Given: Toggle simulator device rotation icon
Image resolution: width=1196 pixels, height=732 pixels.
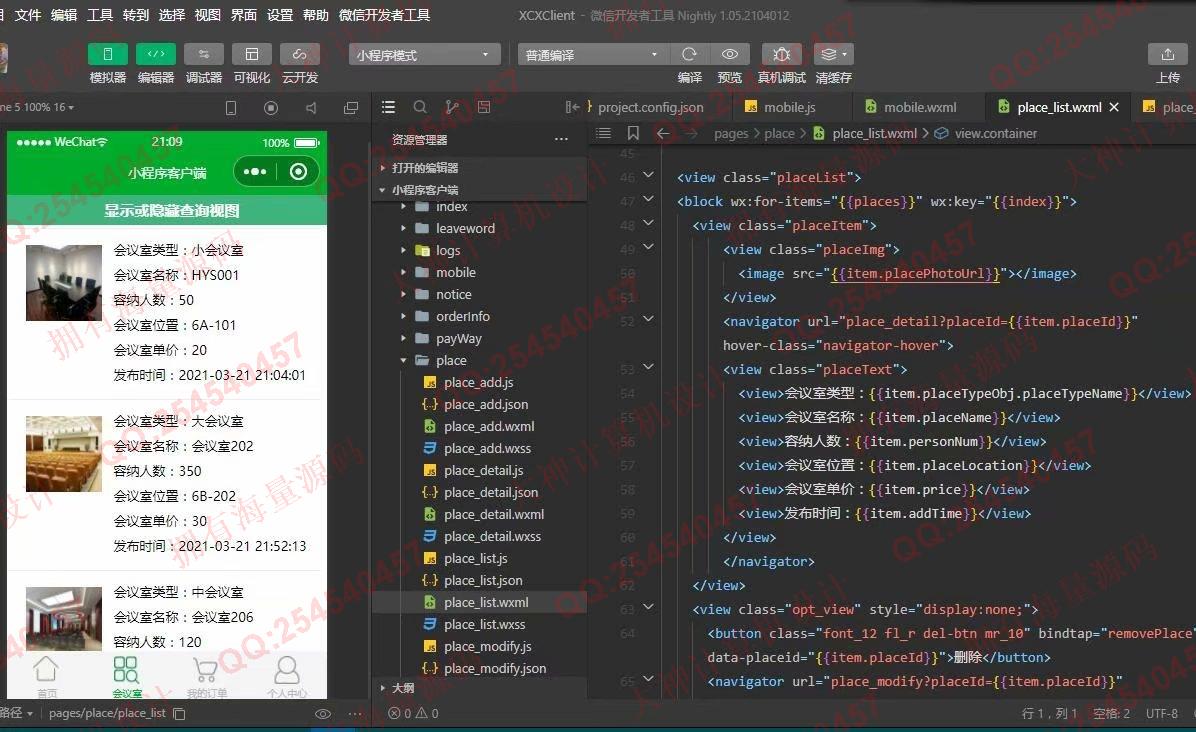Looking at the screenshot, I should point(231,108).
